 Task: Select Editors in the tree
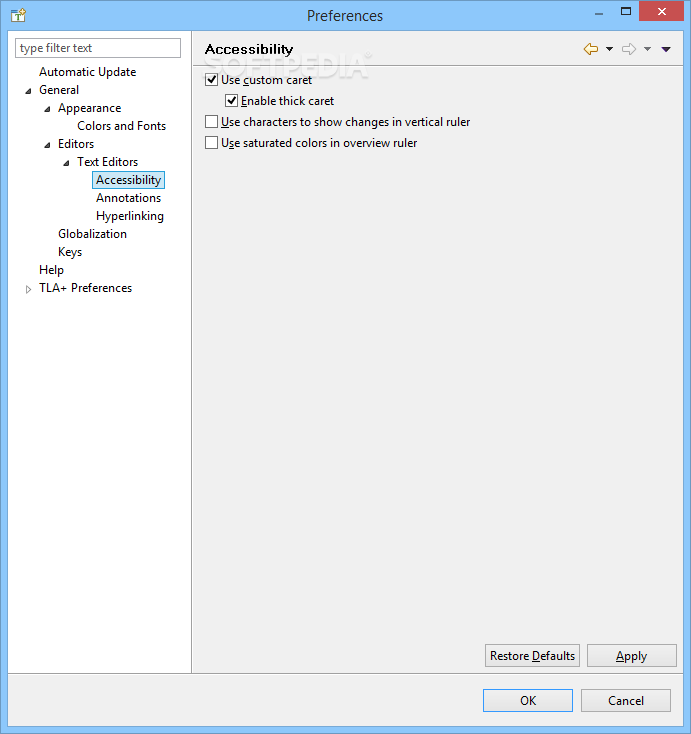[x=76, y=144]
